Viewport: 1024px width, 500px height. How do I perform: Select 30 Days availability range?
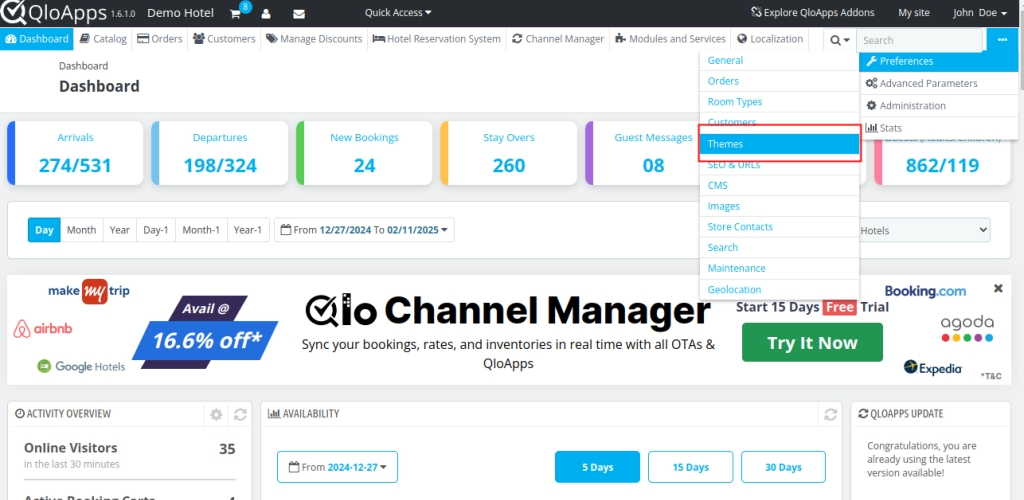pyautogui.click(x=783, y=467)
